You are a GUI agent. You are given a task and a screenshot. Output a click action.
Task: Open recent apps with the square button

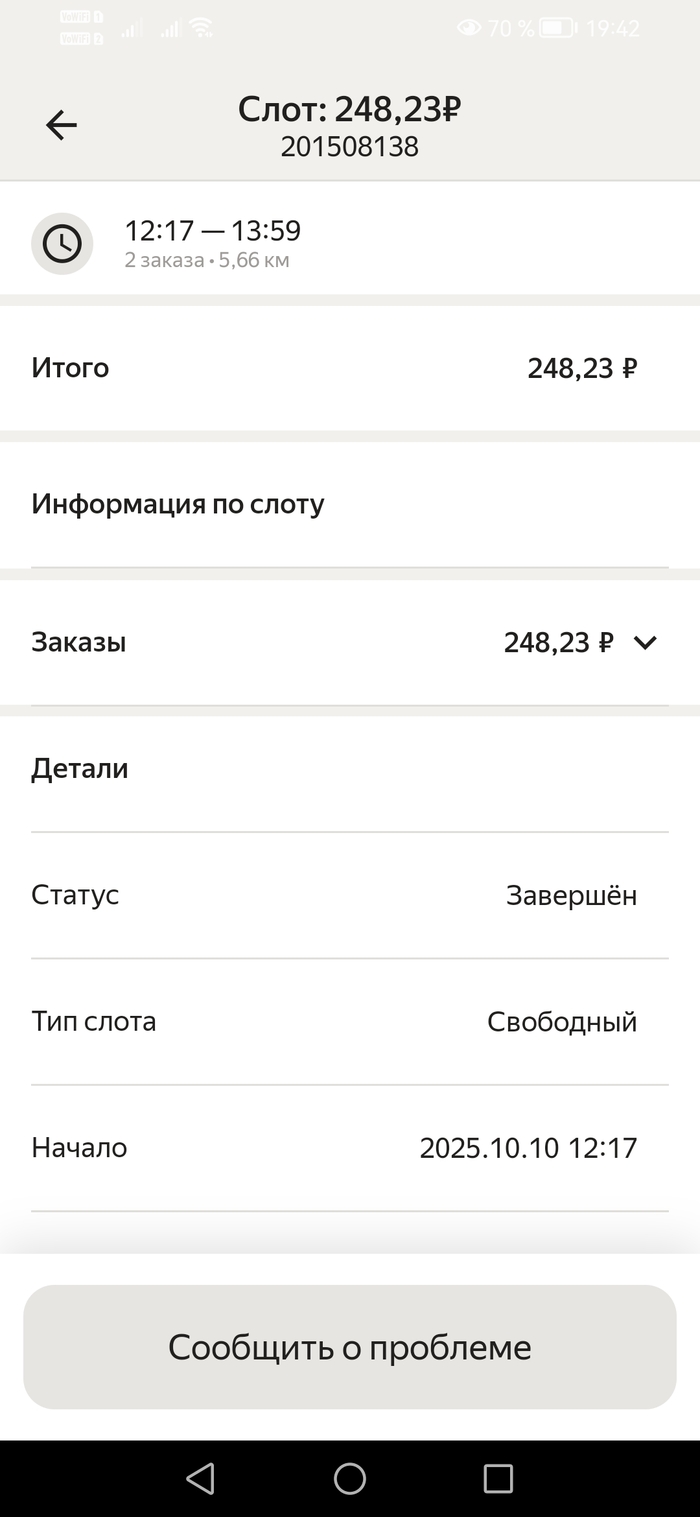(x=497, y=1478)
